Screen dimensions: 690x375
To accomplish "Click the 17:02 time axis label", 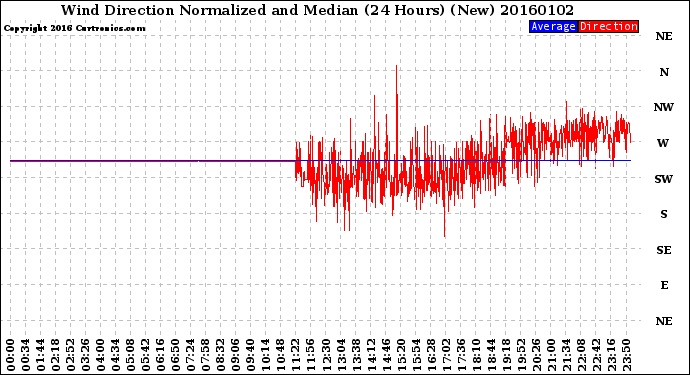I will coord(445,355).
